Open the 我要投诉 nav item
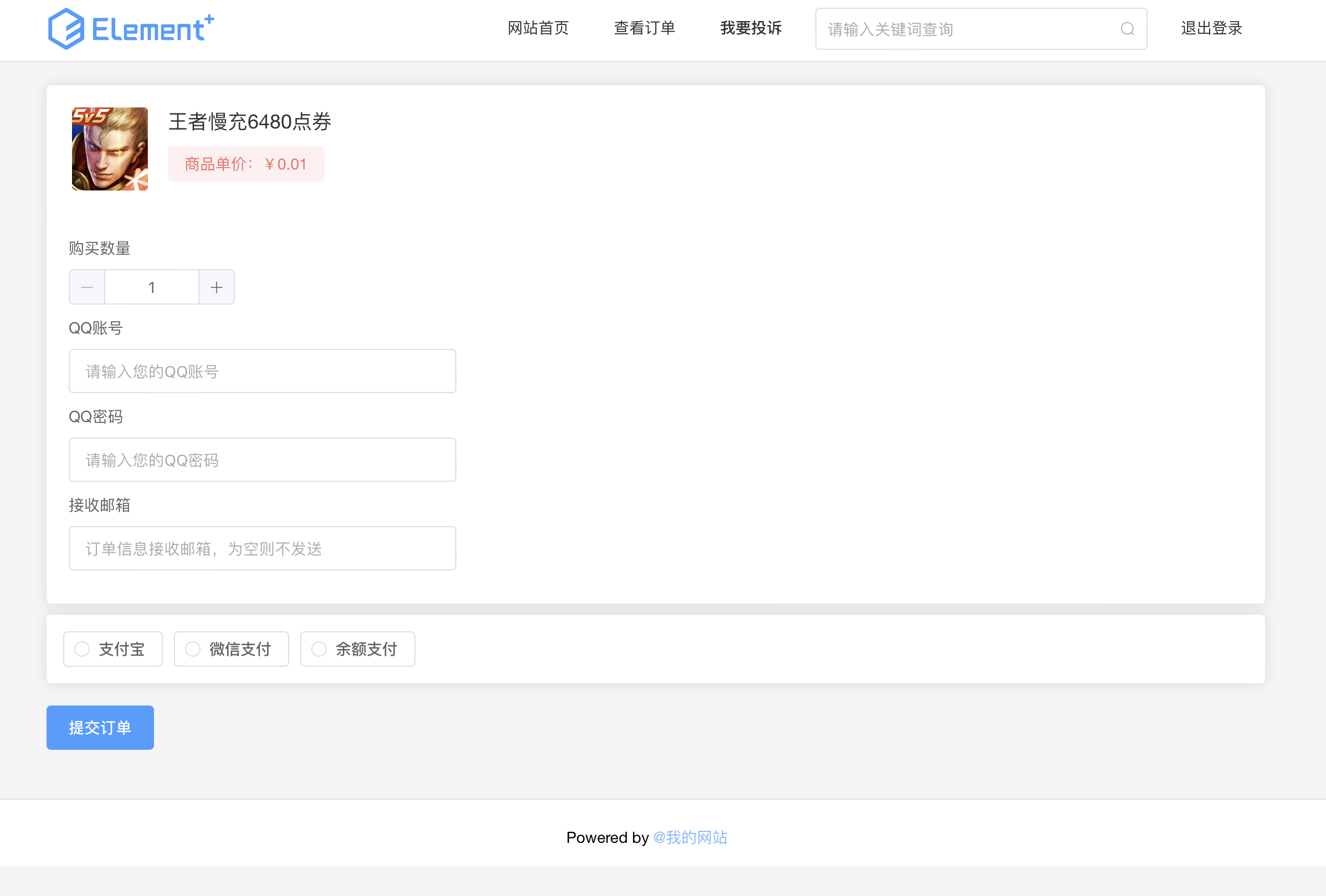Image resolution: width=1326 pixels, height=896 pixels. pyautogui.click(x=751, y=28)
